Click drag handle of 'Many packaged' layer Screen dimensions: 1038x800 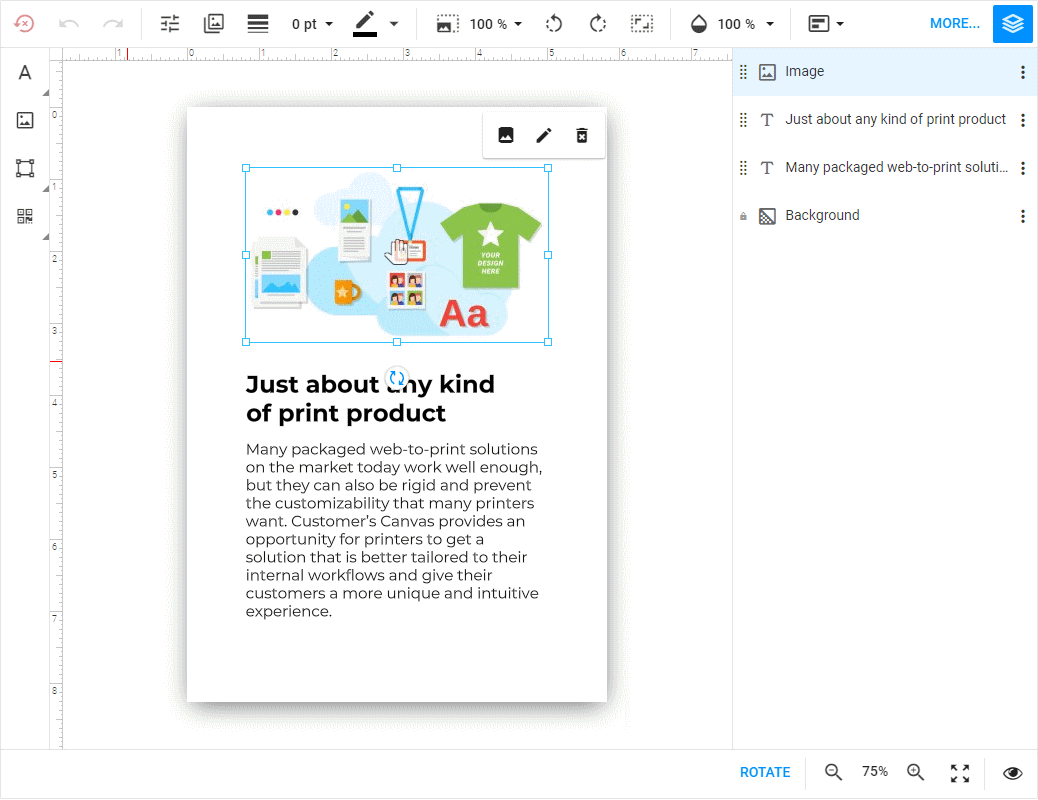[x=743, y=168]
